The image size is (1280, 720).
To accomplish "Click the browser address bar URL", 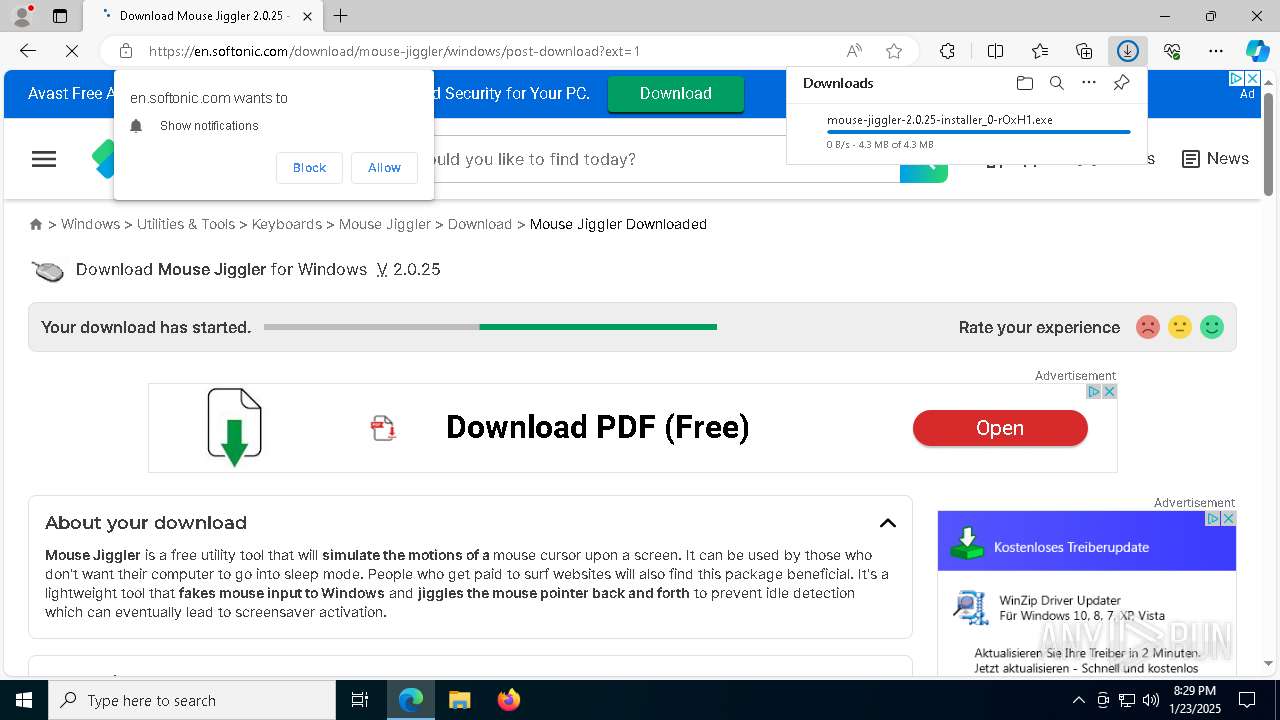I will click(x=394, y=51).
